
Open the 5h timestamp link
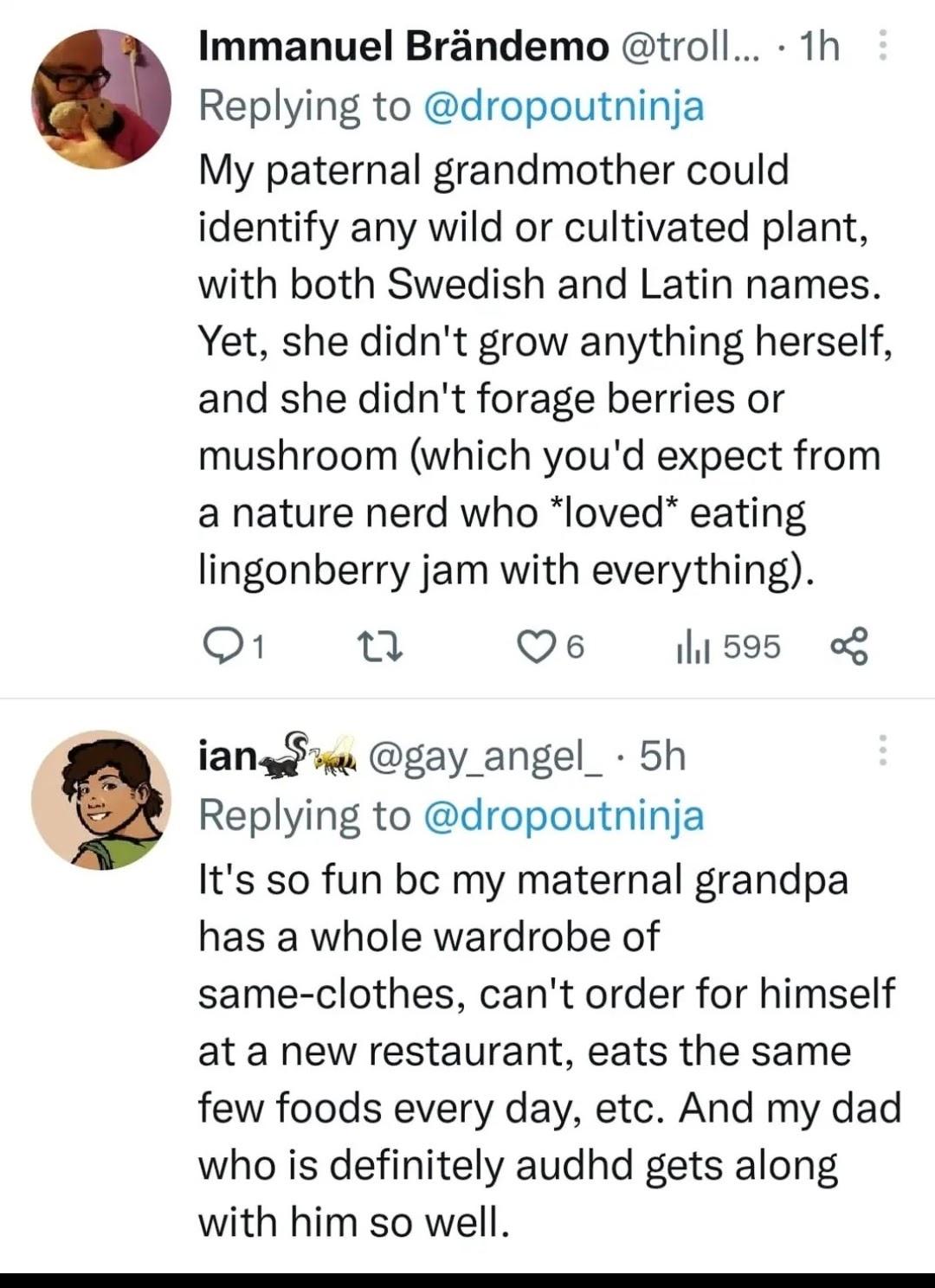(x=662, y=757)
